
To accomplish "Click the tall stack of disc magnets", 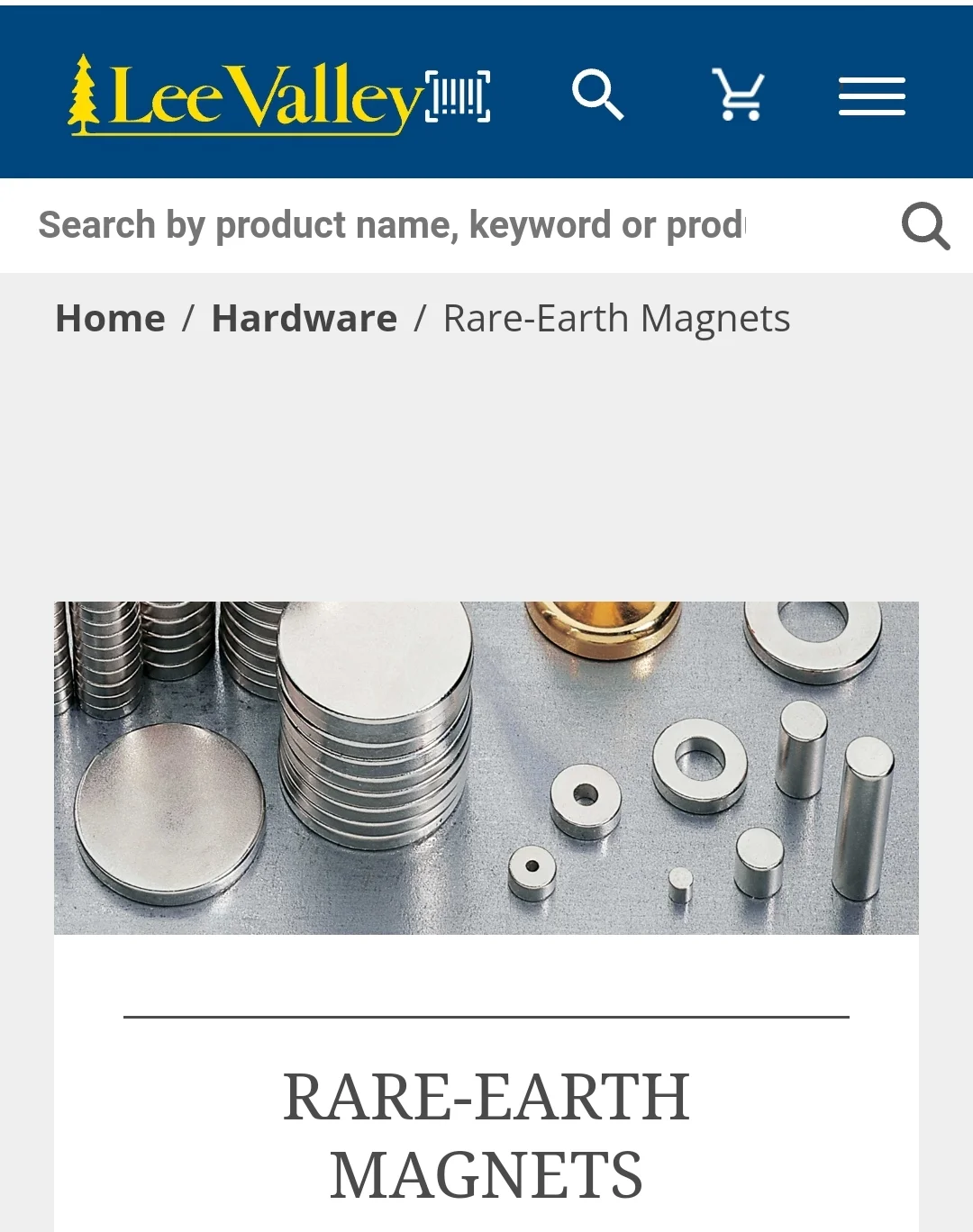I will [x=375, y=725].
